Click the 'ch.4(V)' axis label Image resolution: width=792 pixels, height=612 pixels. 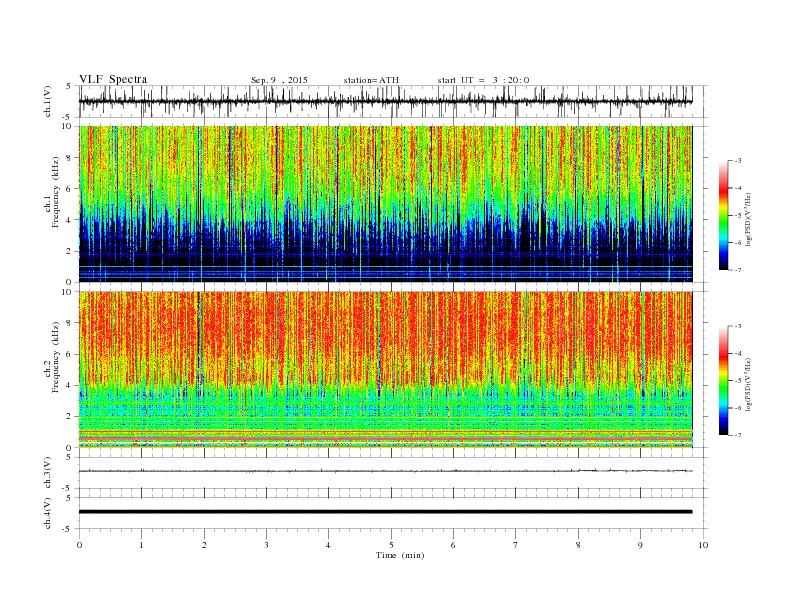pyautogui.click(x=47, y=513)
